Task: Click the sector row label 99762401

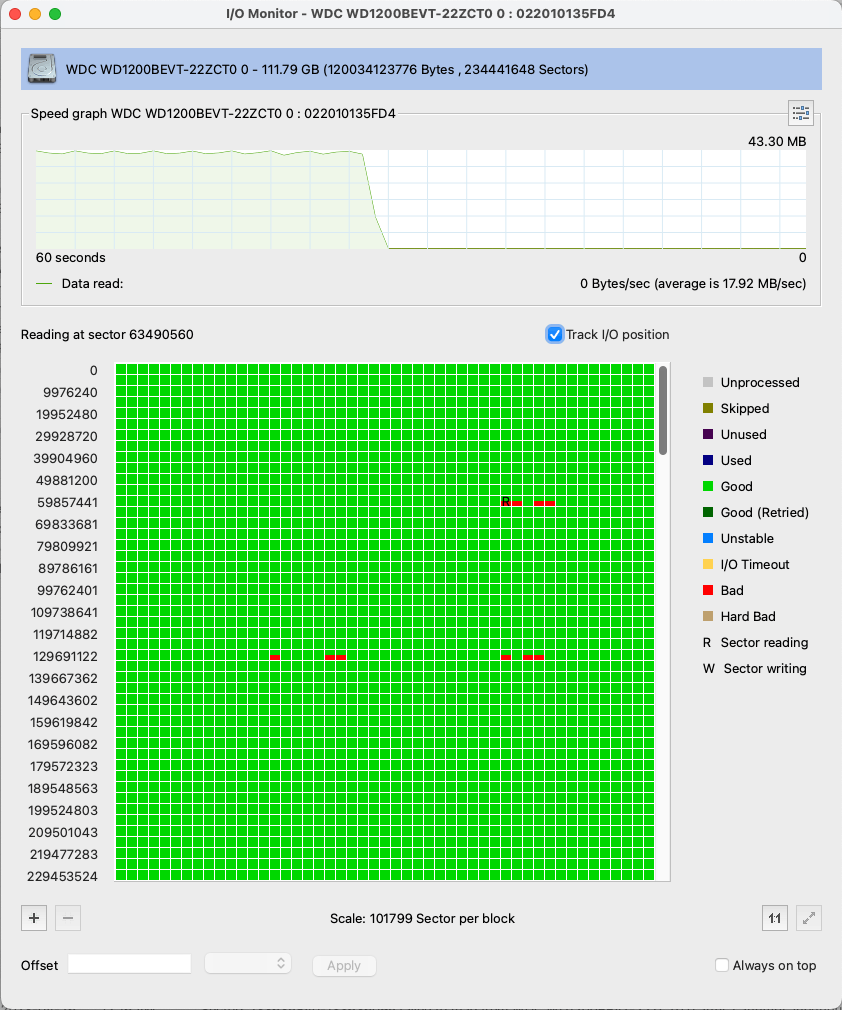Action: (67, 590)
